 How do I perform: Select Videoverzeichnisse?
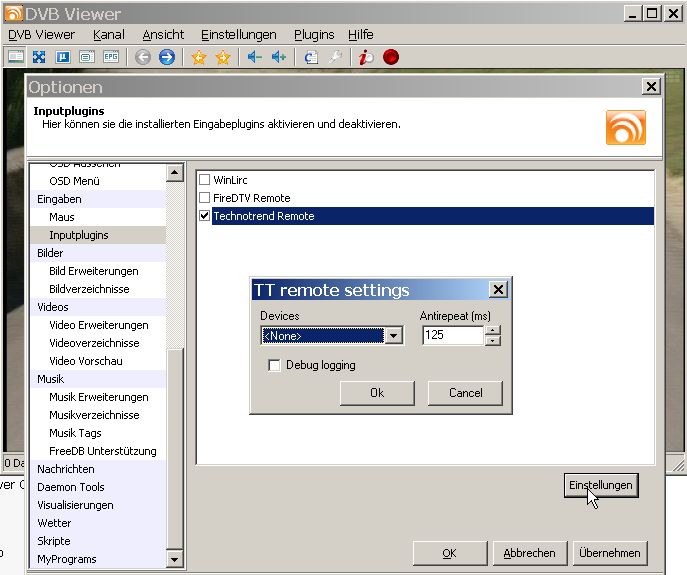pos(94,343)
